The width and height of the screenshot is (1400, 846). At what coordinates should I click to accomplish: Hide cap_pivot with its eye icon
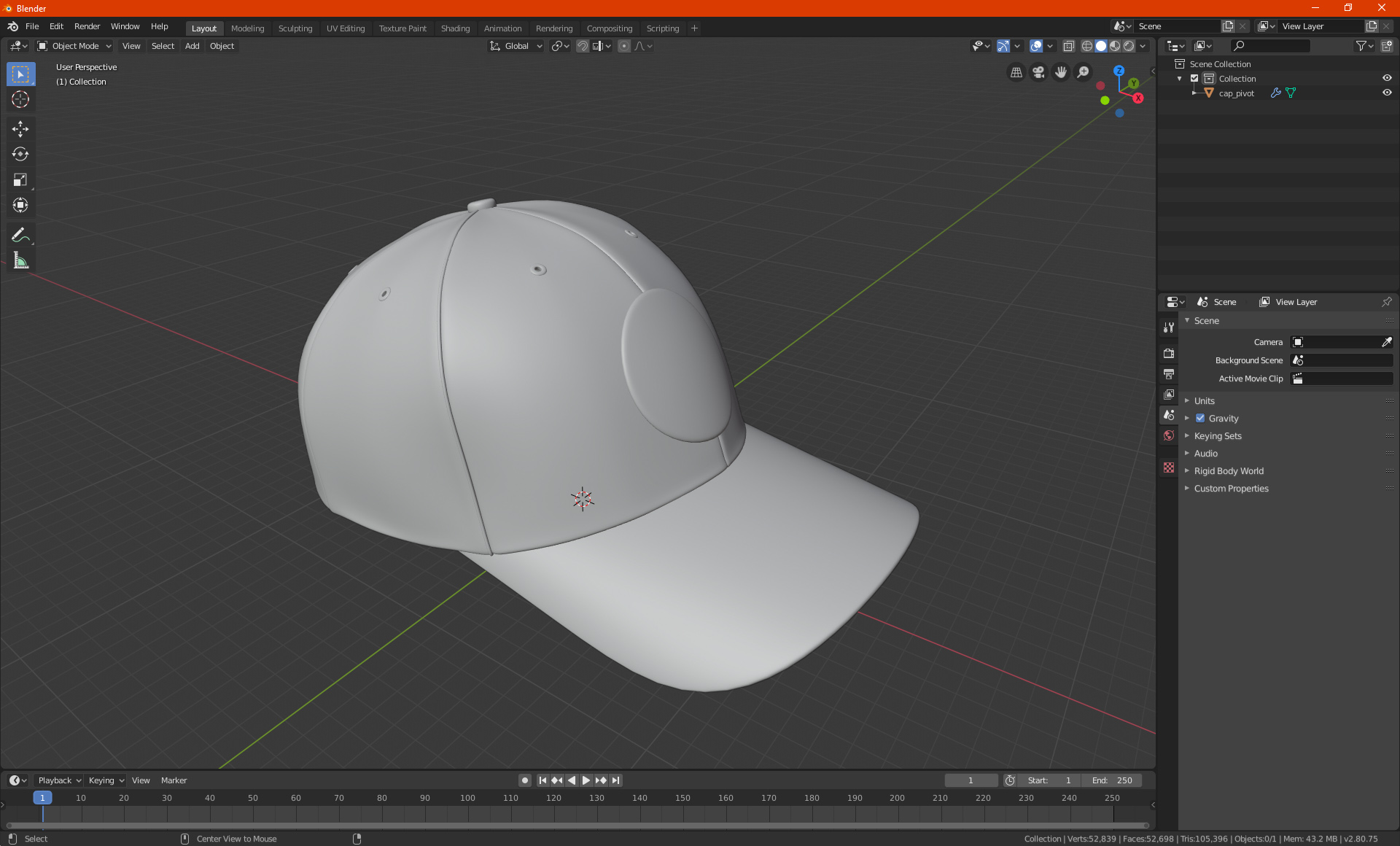1387,93
